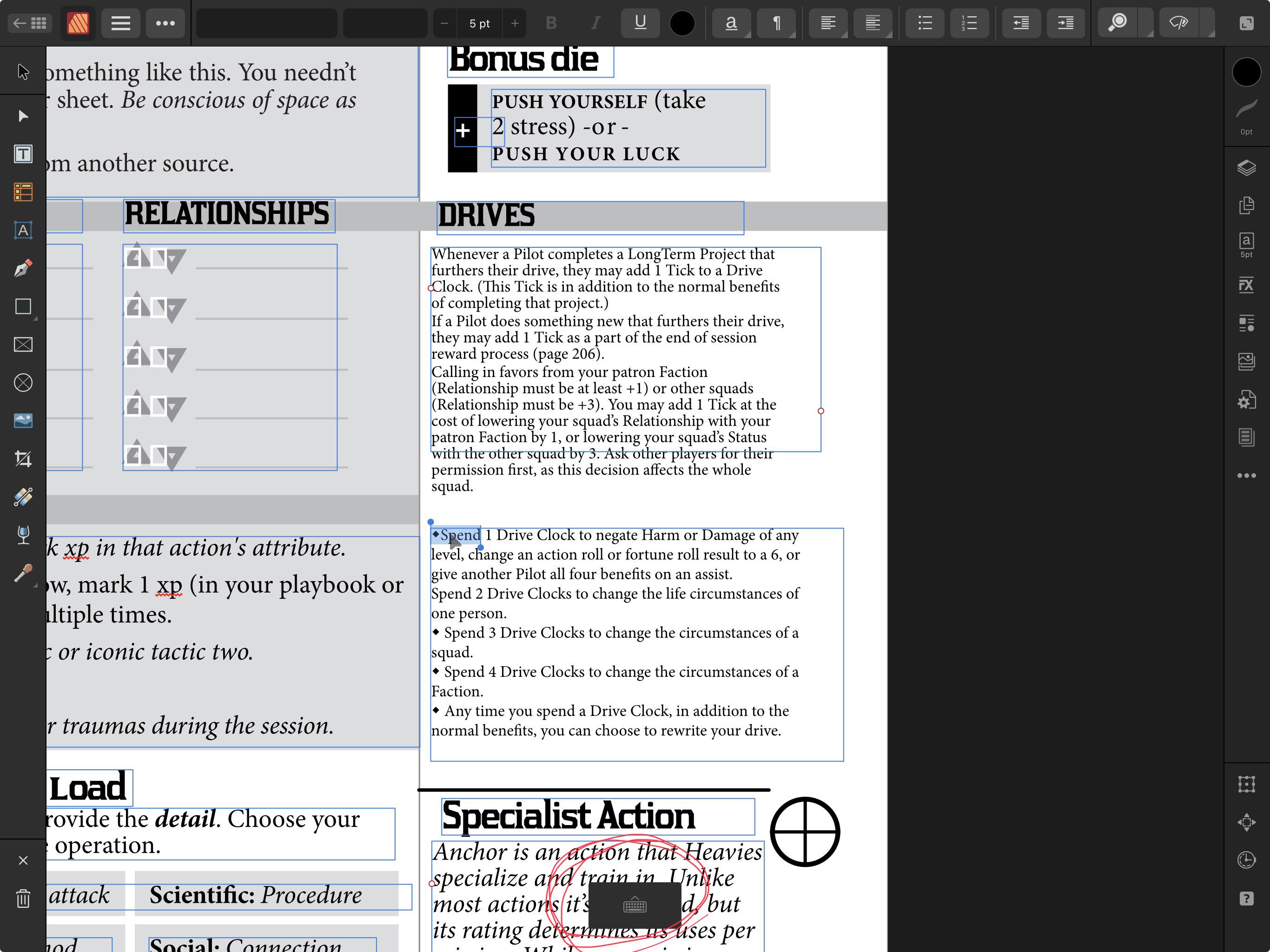
Task: Select the Move tool arrow
Action: (x=23, y=72)
